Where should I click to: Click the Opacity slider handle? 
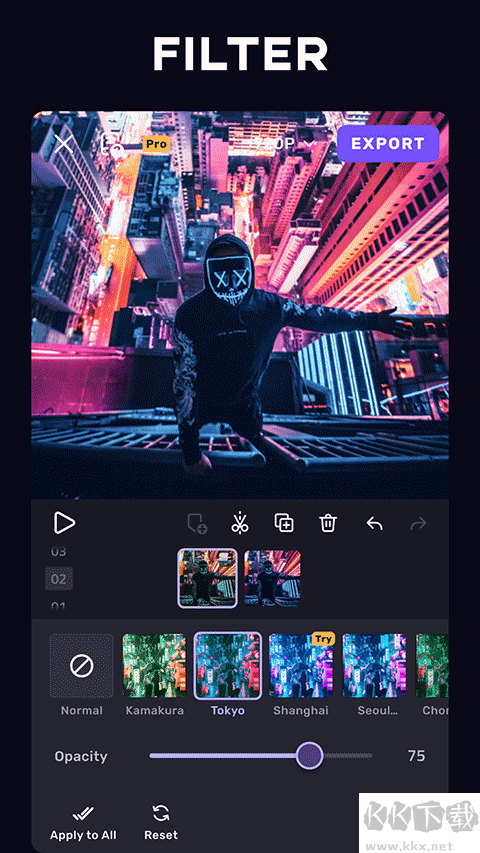310,756
